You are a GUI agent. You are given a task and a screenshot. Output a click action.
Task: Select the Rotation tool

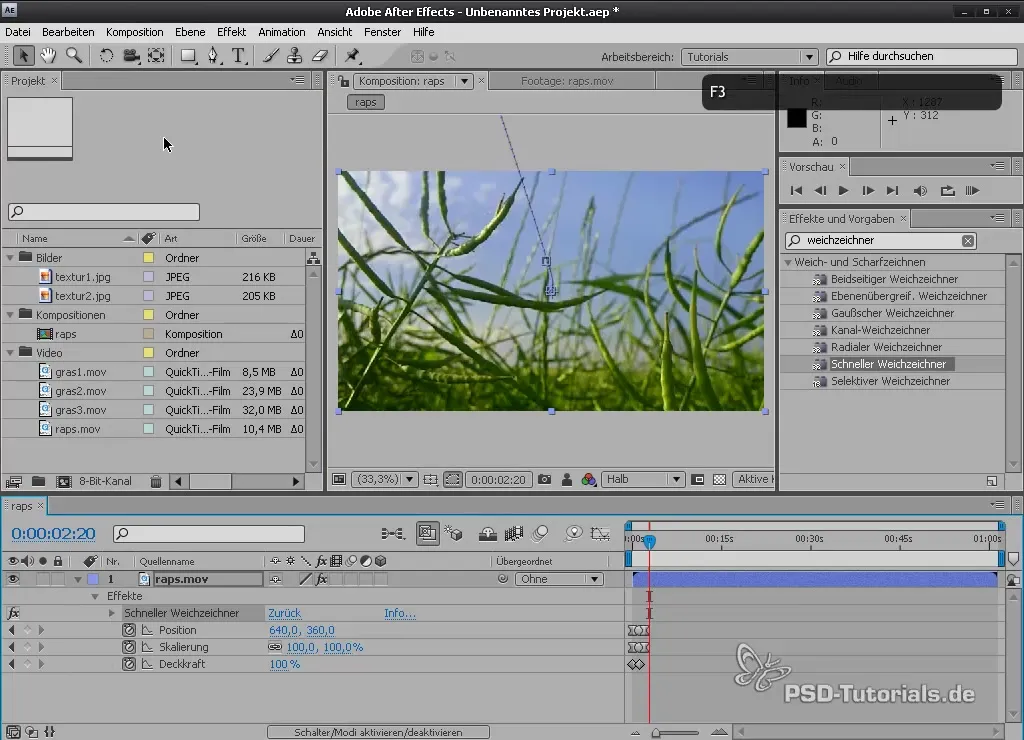coord(106,56)
